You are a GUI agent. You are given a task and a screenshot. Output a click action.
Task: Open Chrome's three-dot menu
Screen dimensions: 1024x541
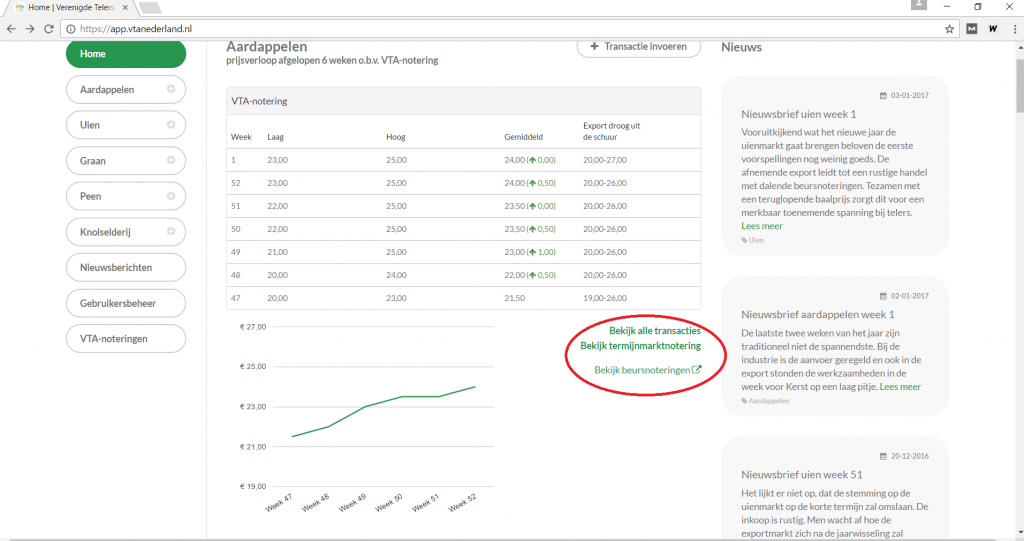(1015, 29)
